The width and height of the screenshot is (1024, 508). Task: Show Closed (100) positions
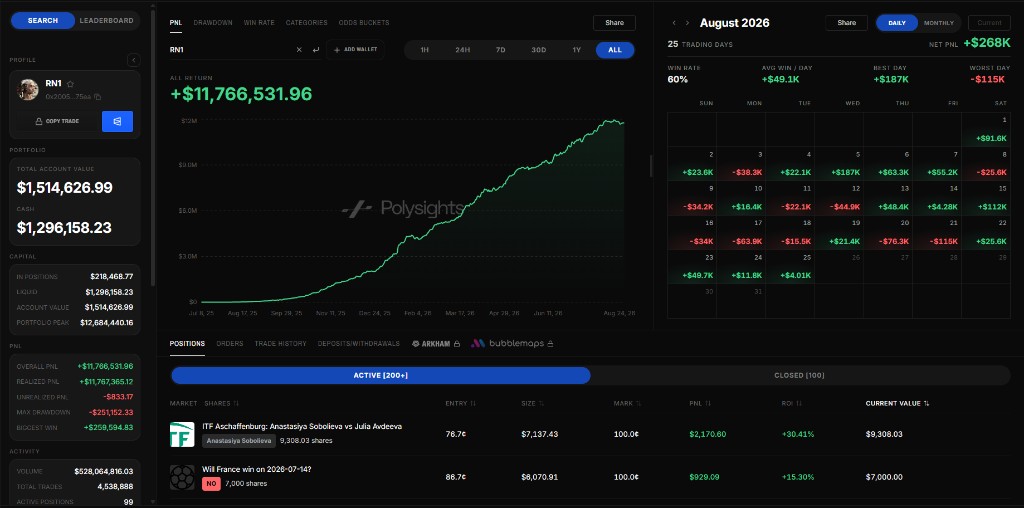(799, 375)
